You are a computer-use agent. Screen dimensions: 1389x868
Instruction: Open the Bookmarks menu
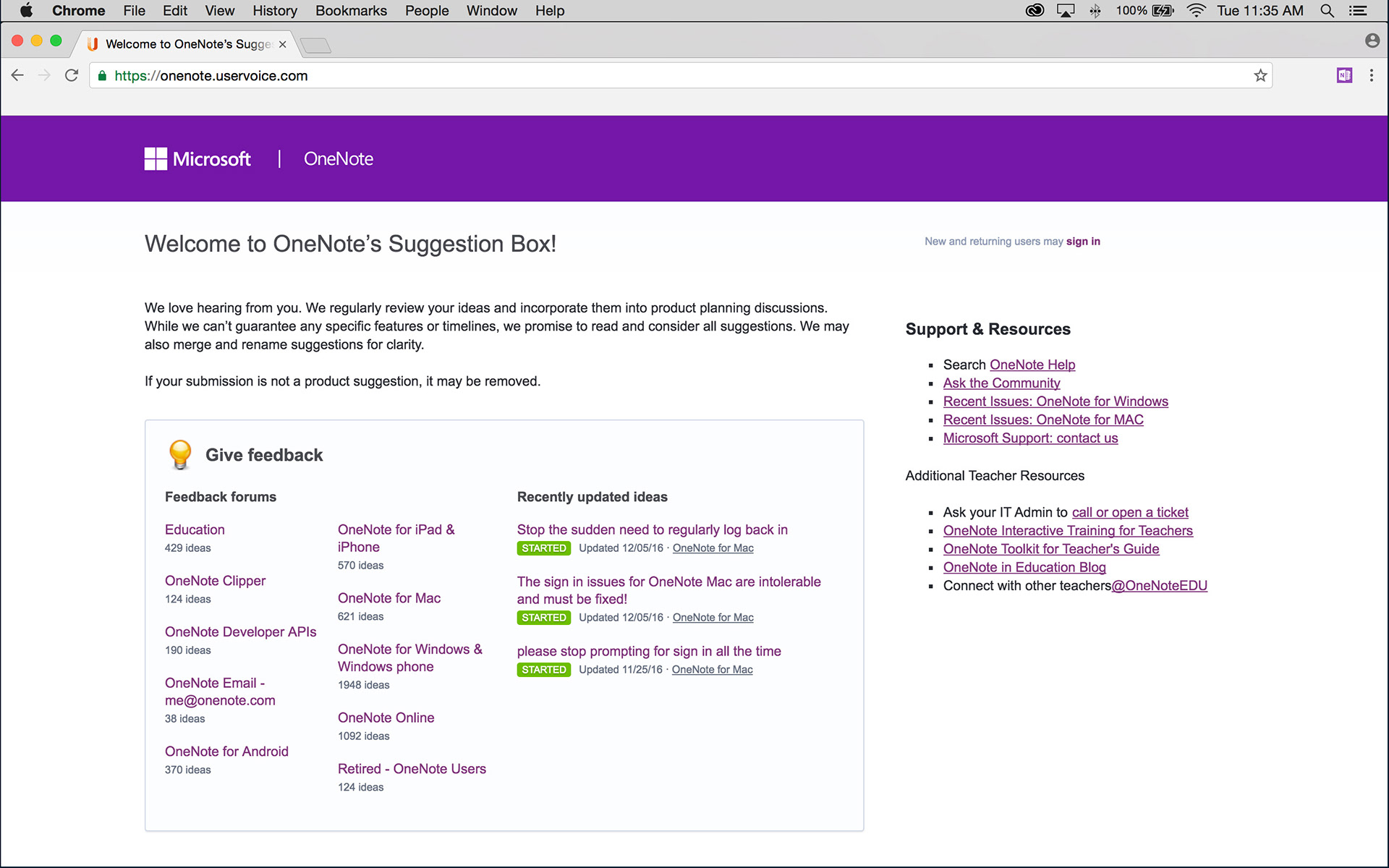click(x=351, y=11)
